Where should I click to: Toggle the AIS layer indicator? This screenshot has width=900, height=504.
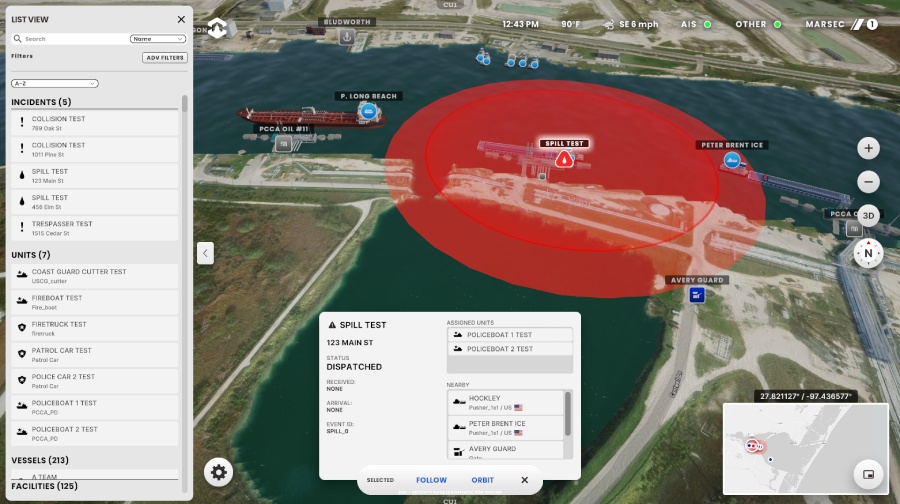tap(696, 24)
